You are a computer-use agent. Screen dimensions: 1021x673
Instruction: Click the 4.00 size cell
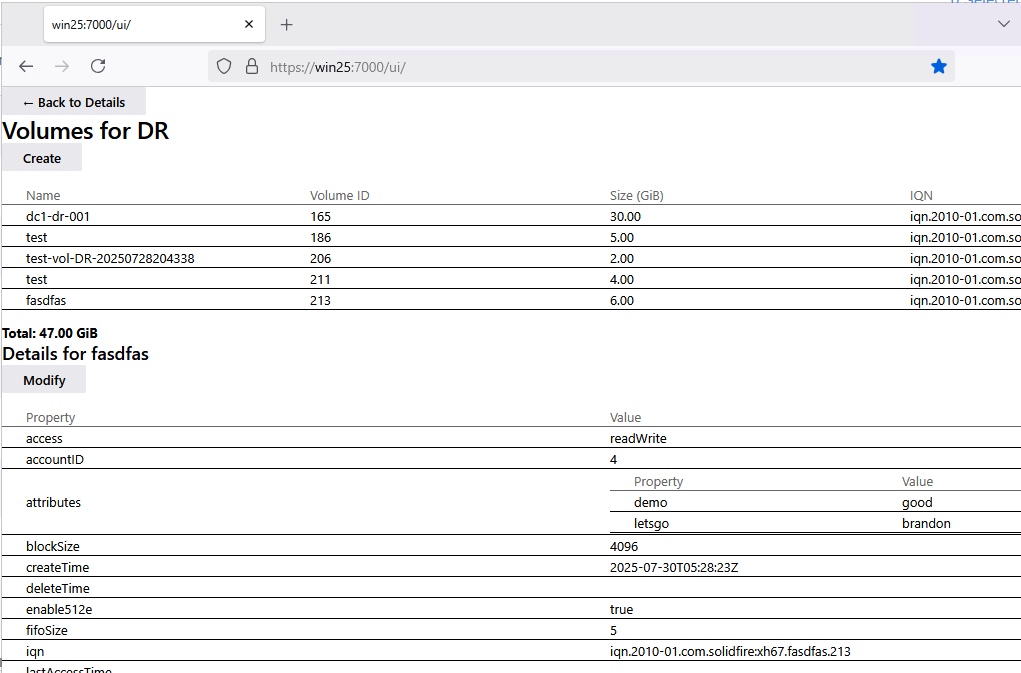622,279
